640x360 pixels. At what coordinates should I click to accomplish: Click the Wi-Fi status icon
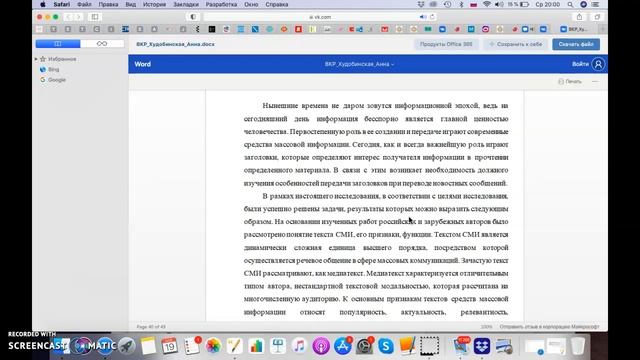[x=487, y=4]
